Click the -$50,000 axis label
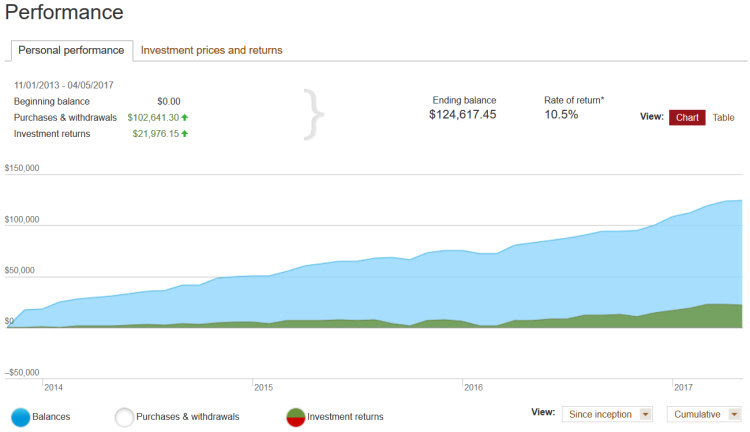Image resolution: width=750 pixels, height=432 pixels. coord(22,372)
